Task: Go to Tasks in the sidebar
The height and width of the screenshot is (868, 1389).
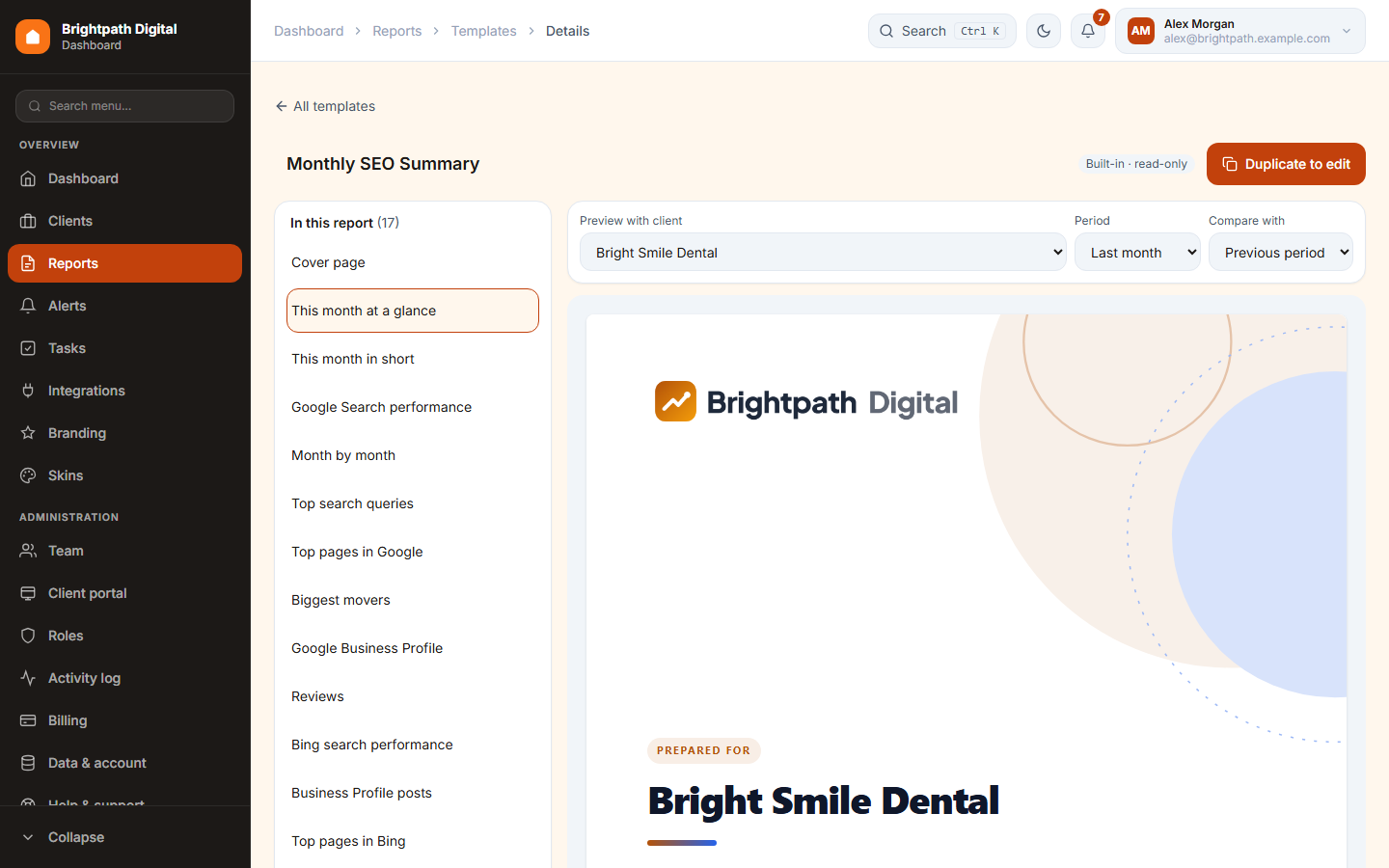Action: [x=124, y=348]
